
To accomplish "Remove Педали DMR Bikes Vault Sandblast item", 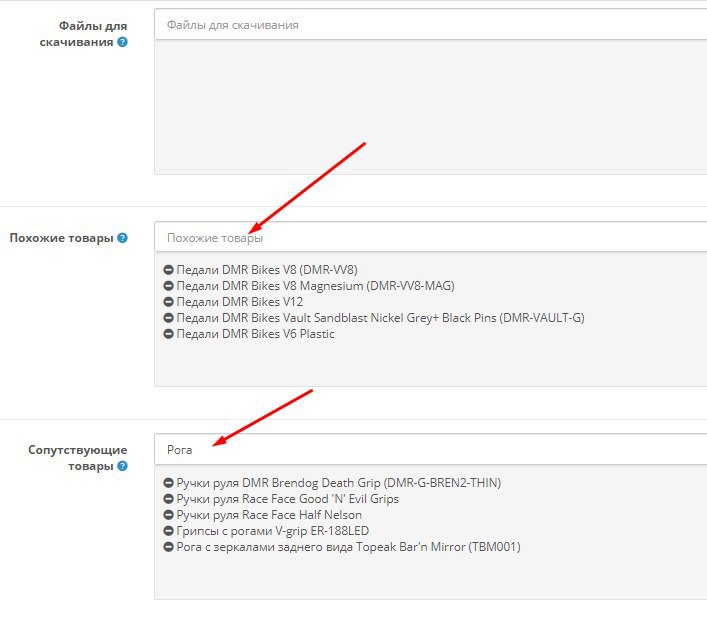I will 168,318.
